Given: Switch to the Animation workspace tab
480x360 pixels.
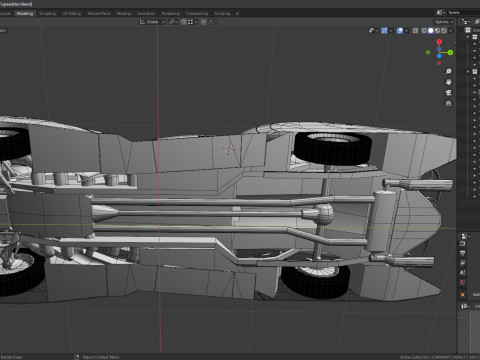Looking at the screenshot, I should click(146, 13).
